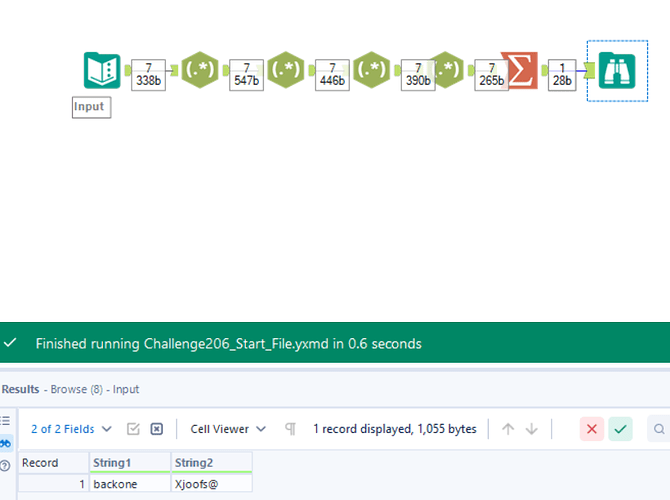Open the 2 of 2 Fields dropdown
Viewport: 670px width, 500px height.
71,429
